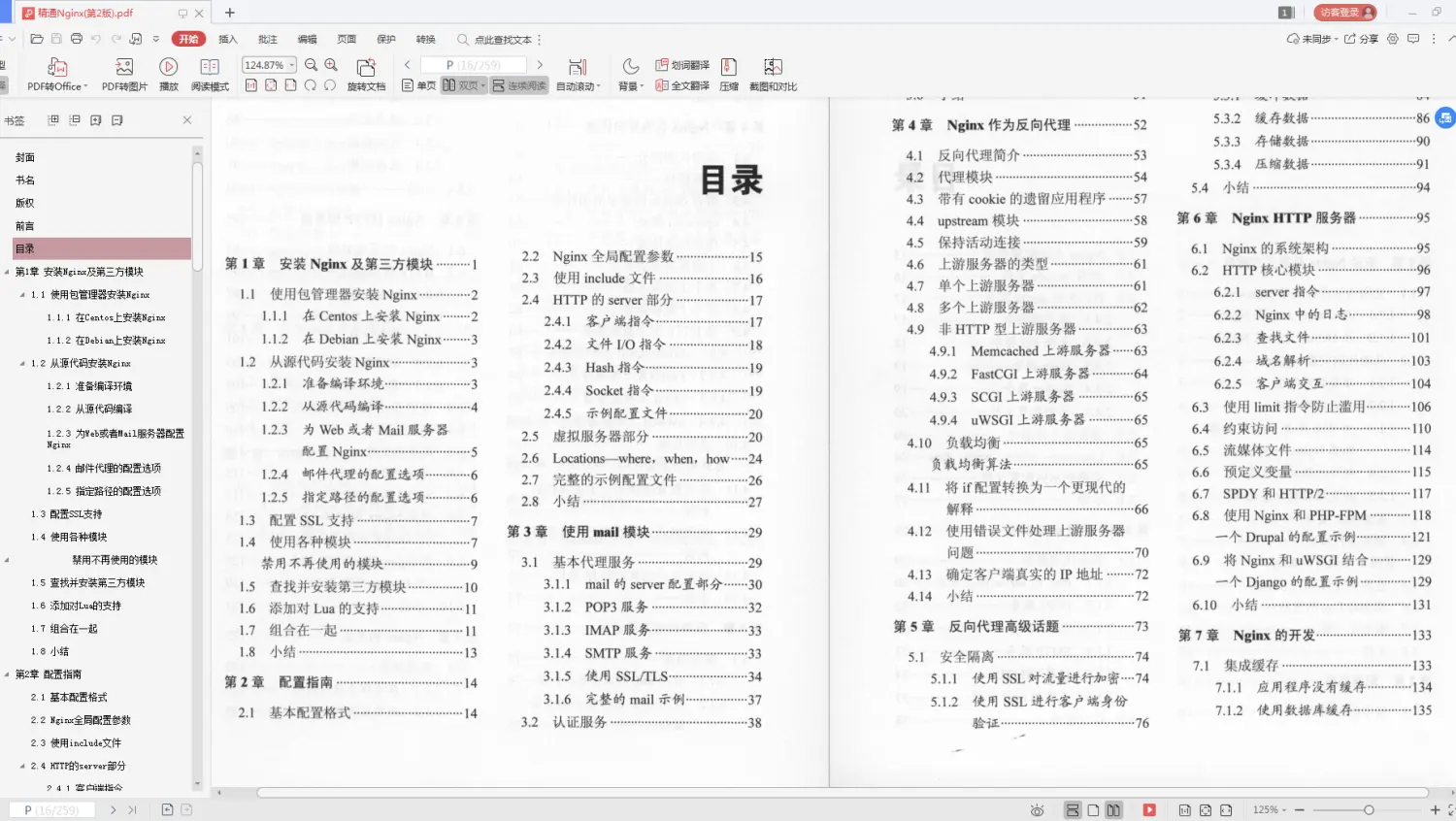Select 双页 double page view
Screen dimensions: 1456x821
pyautogui.click(x=464, y=85)
